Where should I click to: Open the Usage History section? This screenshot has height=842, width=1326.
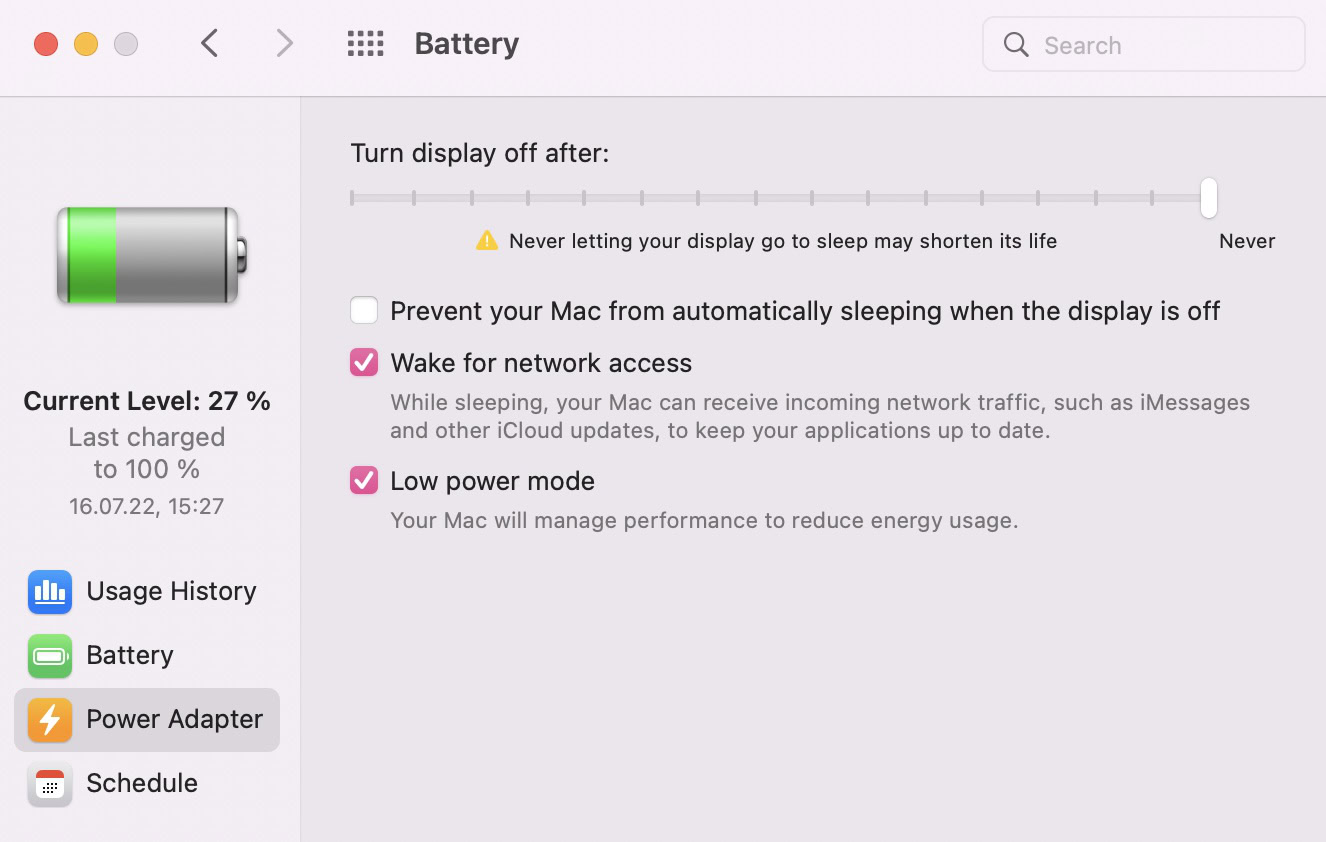click(x=171, y=592)
